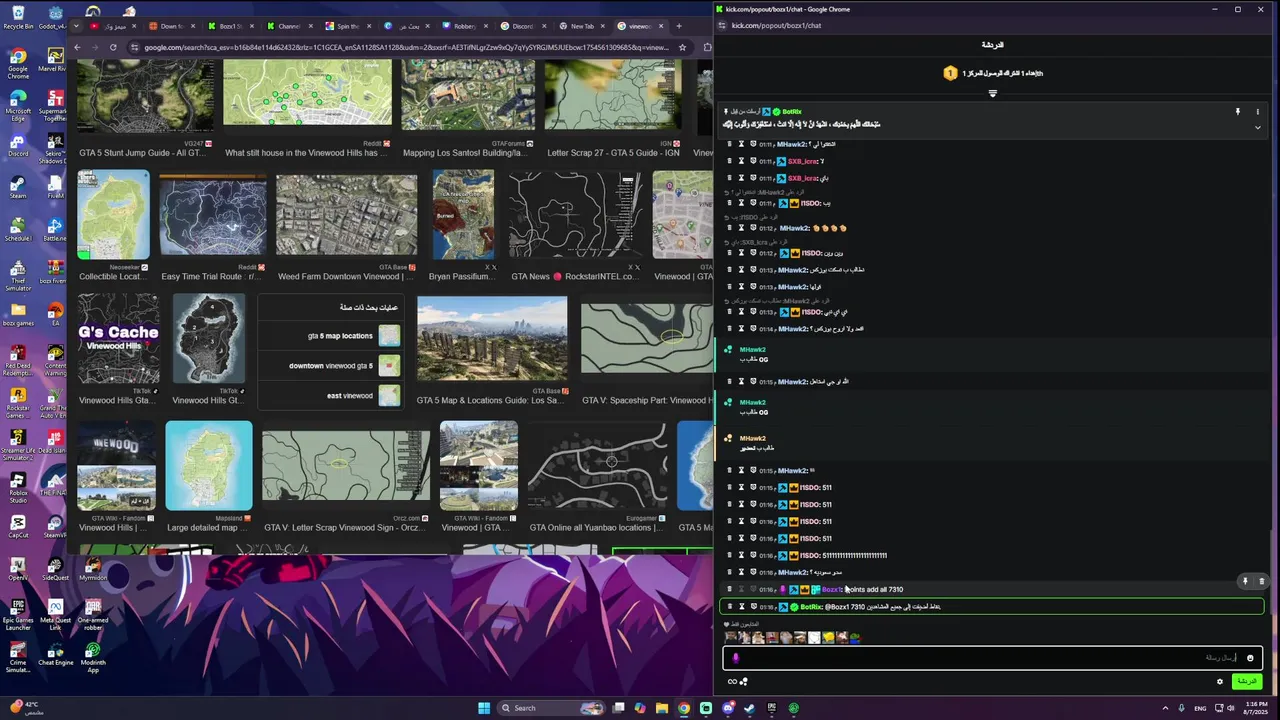Open Windows Start menu
Viewport: 1280px width, 720px height.
click(x=484, y=708)
